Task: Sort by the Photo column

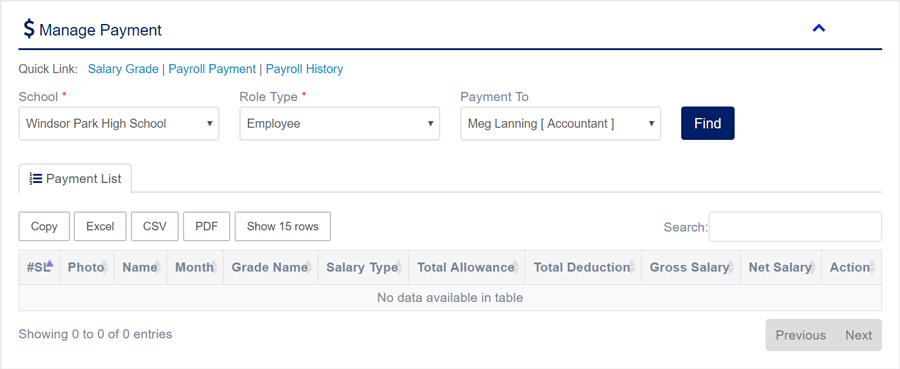Action: [x=87, y=267]
